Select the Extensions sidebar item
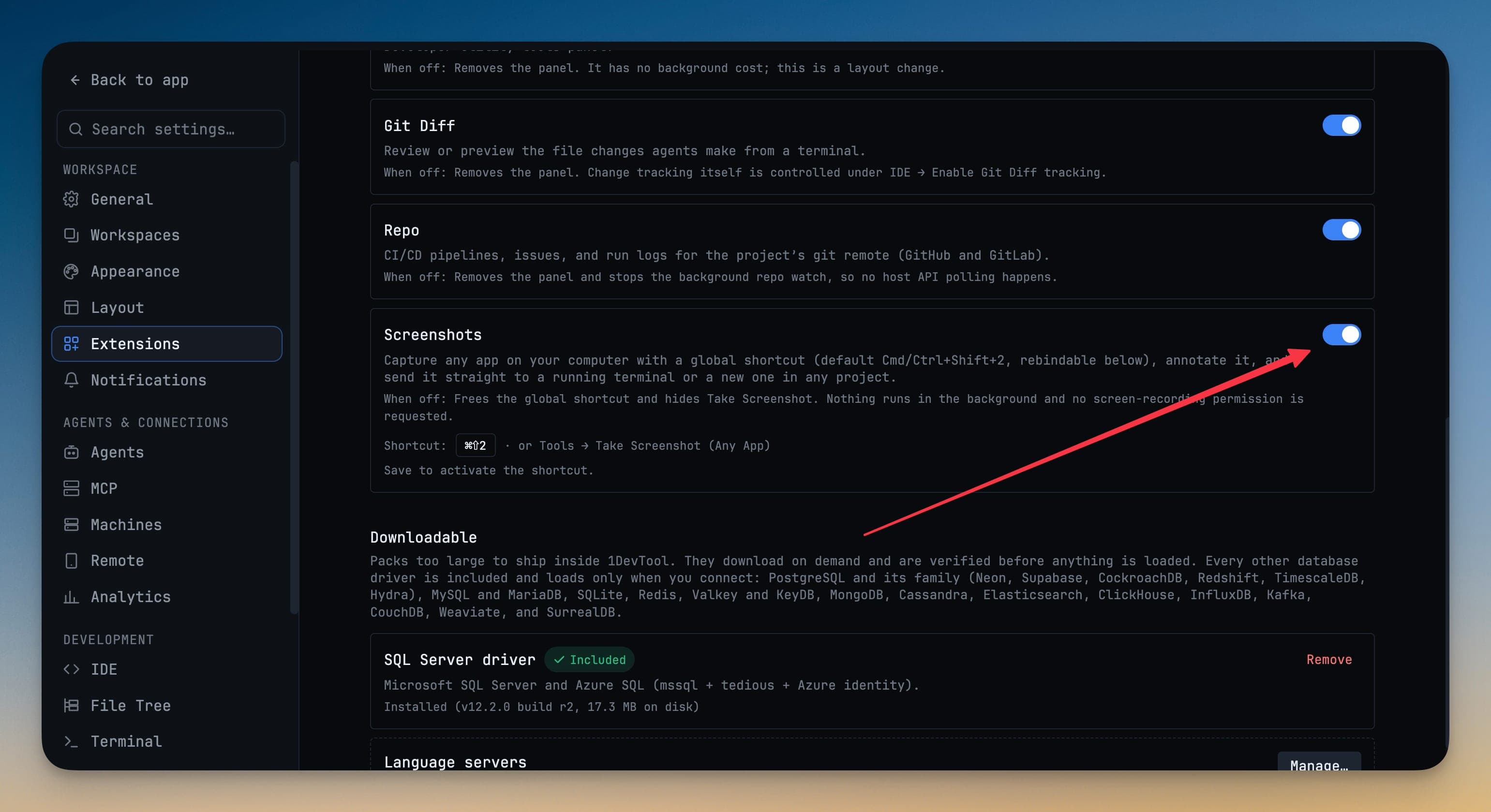Viewport: 1491px width, 812px height. pos(167,344)
